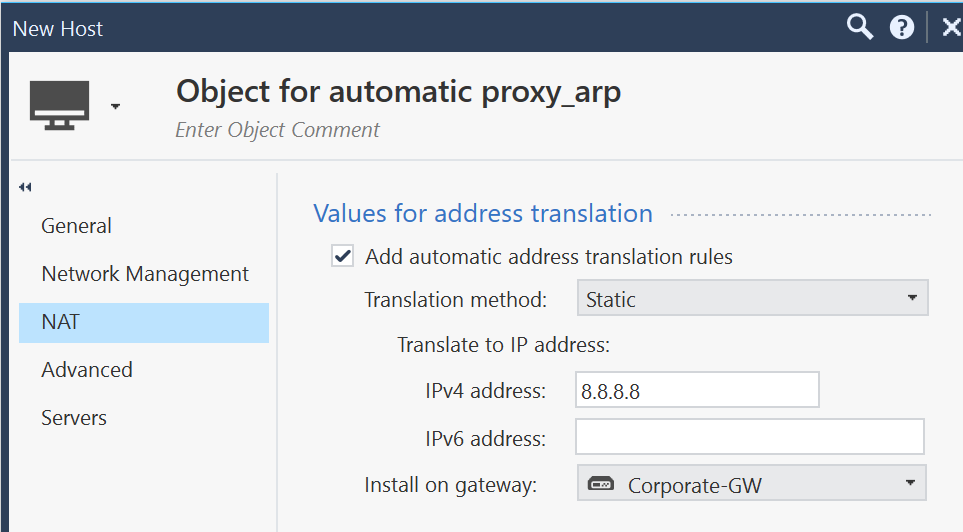Click the New Host window title text
Viewport: 963px width, 532px height.
pyautogui.click(x=58, y=29)
